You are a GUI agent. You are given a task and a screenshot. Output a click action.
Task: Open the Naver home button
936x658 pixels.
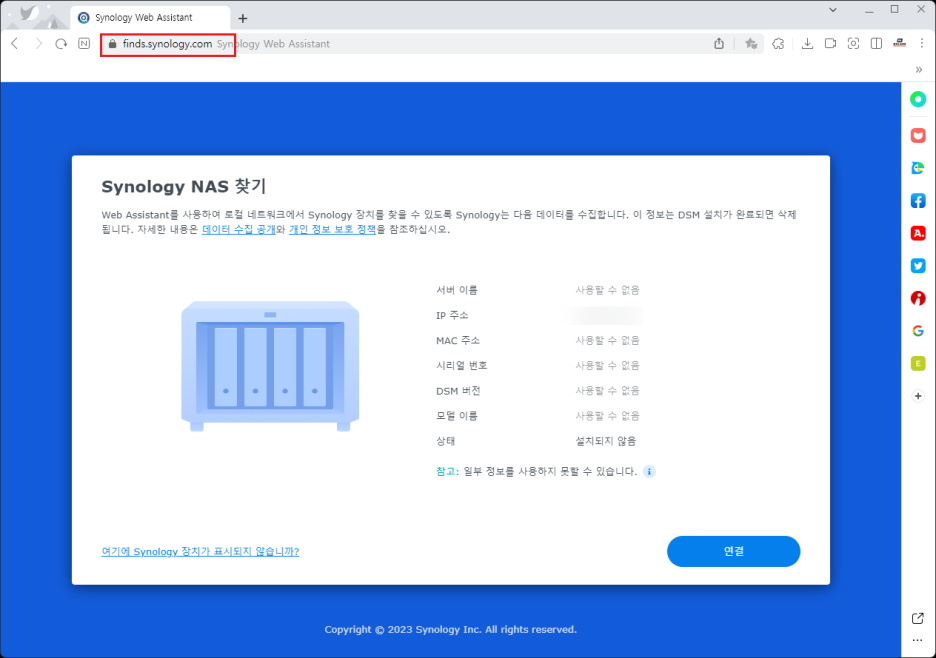84,44
